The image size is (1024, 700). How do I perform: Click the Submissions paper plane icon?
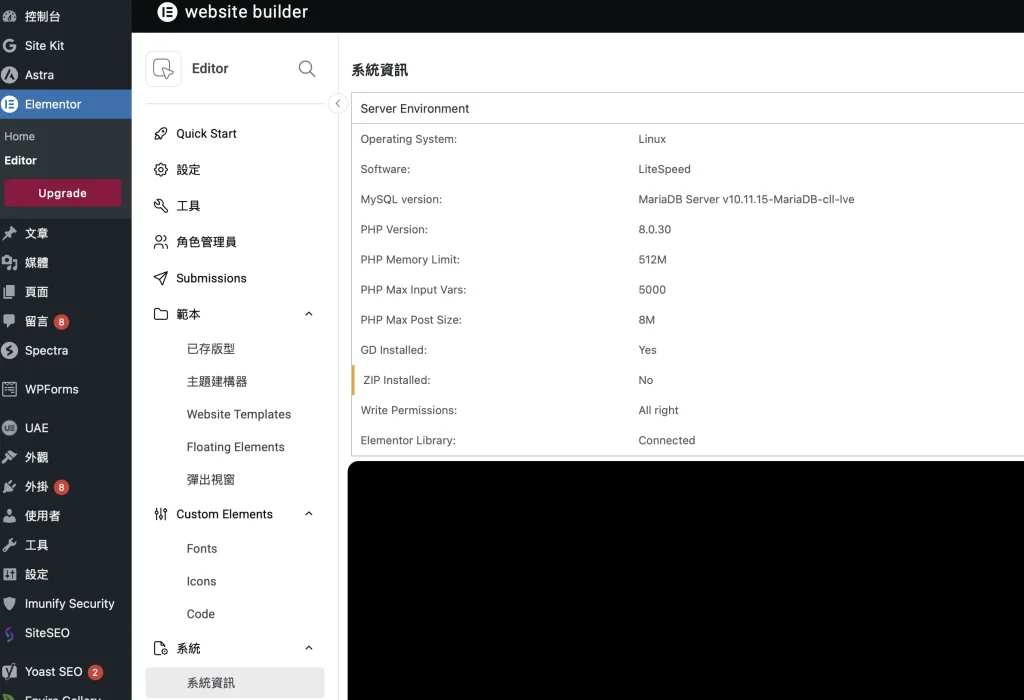coord(160,278)
